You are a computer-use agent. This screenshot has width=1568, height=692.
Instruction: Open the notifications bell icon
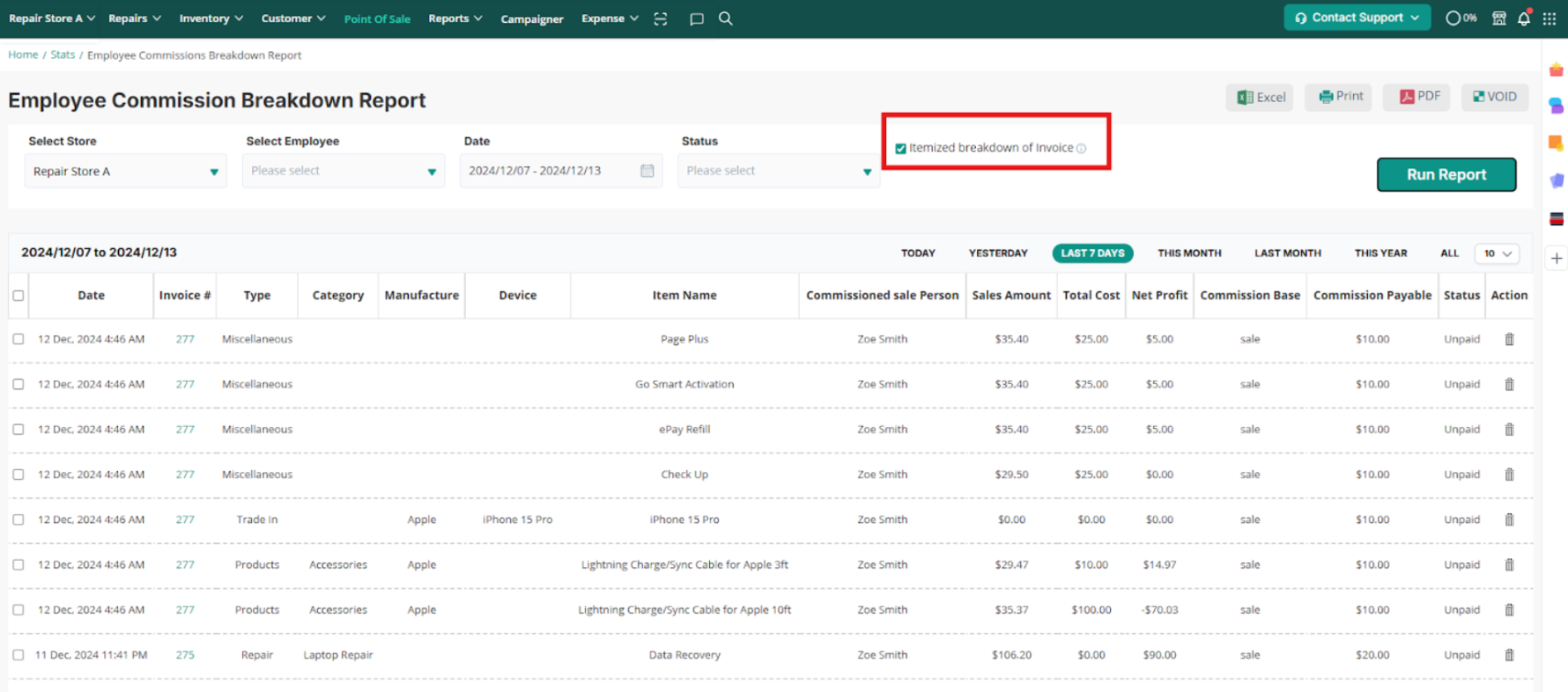click(1523, 18)
